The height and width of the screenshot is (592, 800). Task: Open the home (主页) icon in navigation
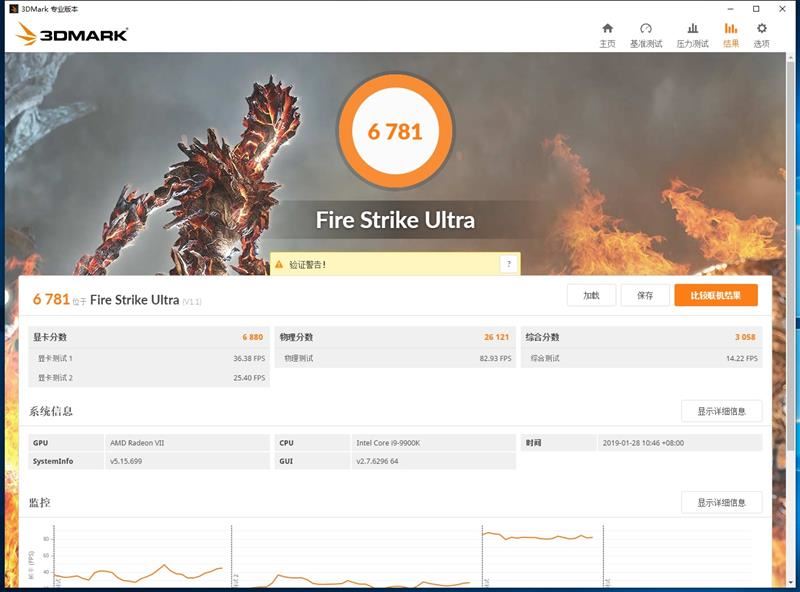coord(607,29)
